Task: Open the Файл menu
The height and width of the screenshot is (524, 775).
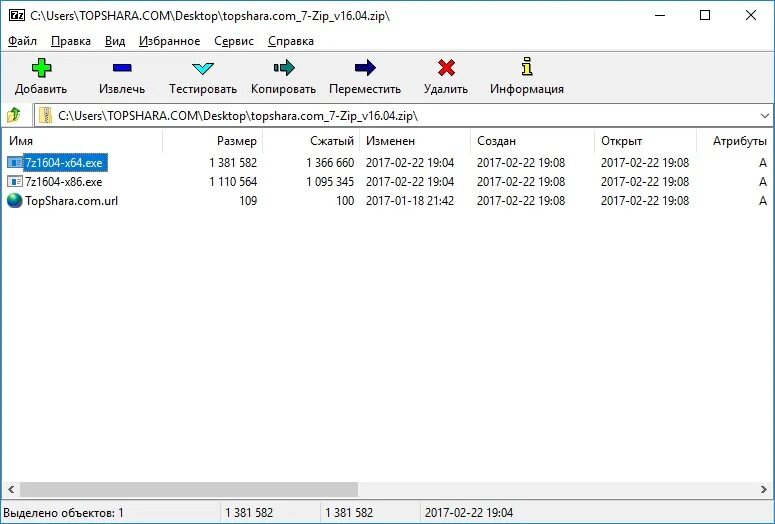Action: click(22, 41)
